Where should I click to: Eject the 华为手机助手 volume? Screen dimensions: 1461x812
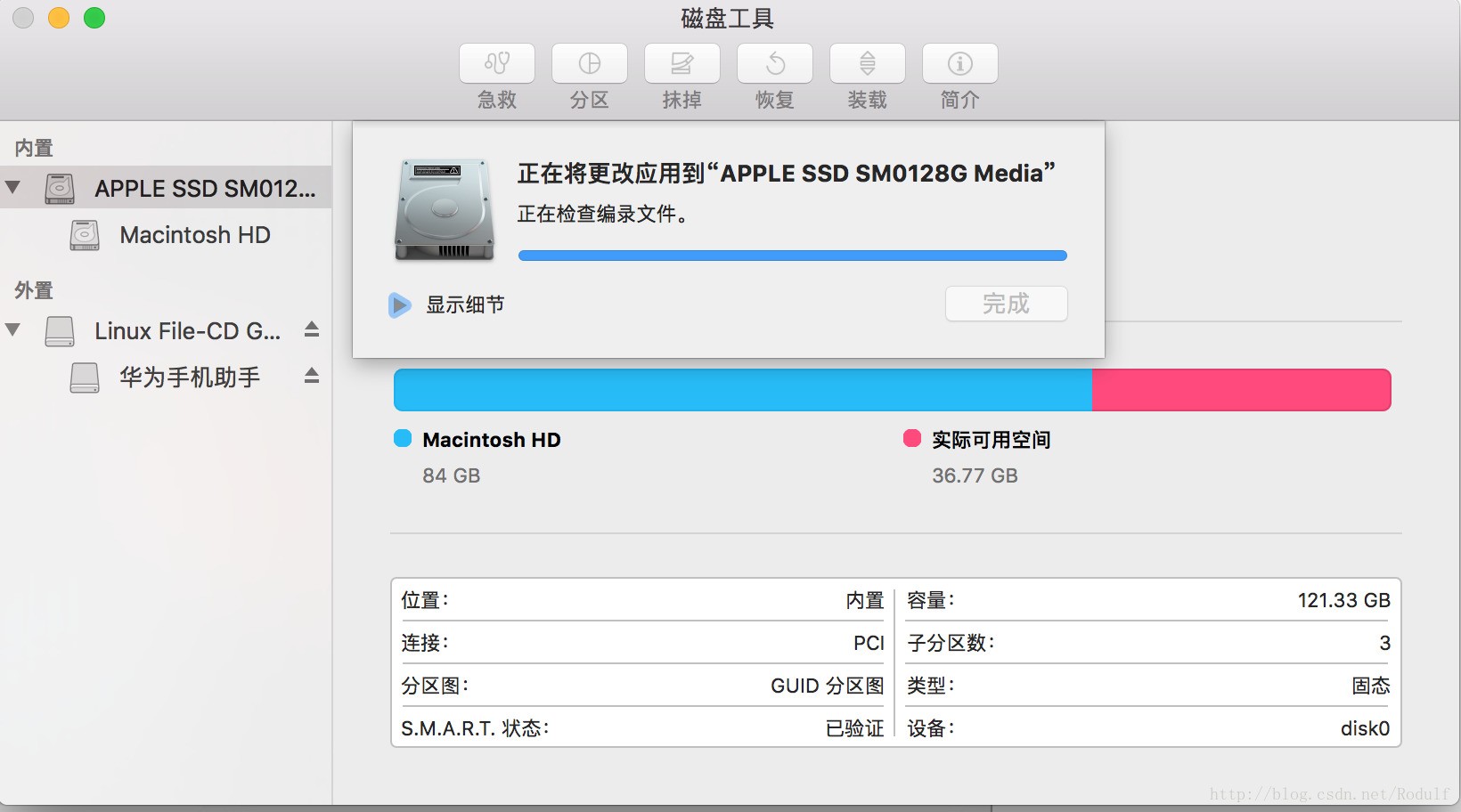312,376
